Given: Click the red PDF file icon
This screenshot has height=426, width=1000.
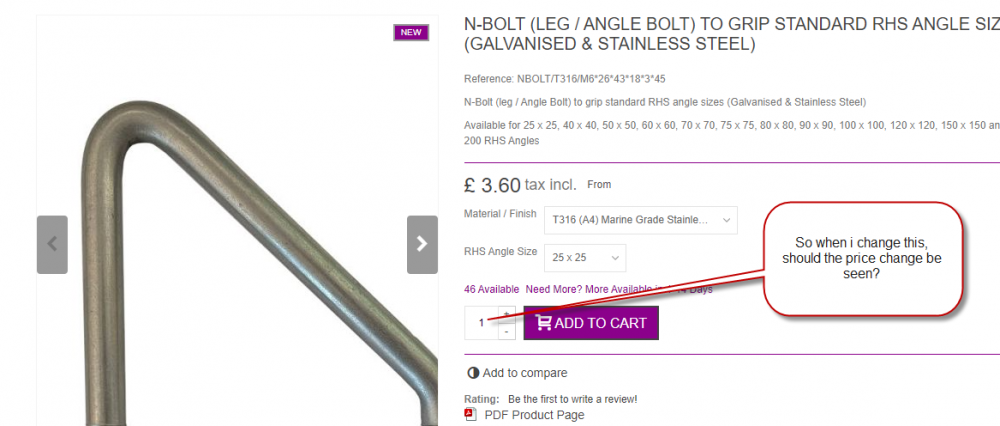Looking at the screenshot, I should [x=471, y=415].
